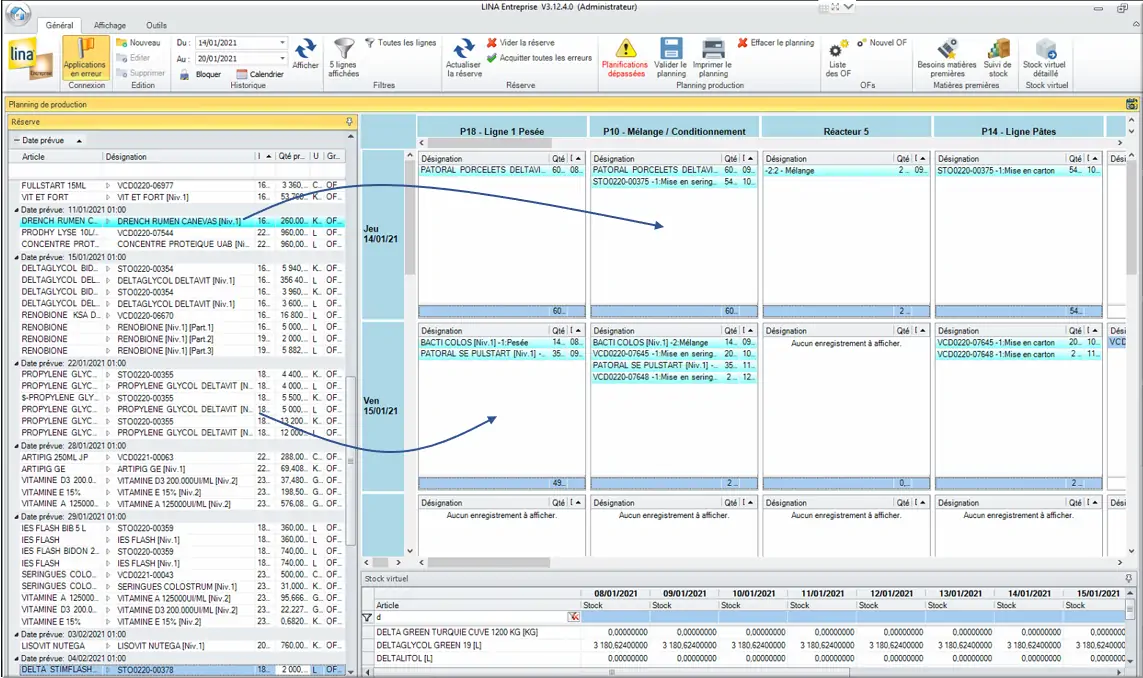Collapse the Date prévue 03/02/2021 group
This screenshot has width=1143, height=678.
click(17, 634)
